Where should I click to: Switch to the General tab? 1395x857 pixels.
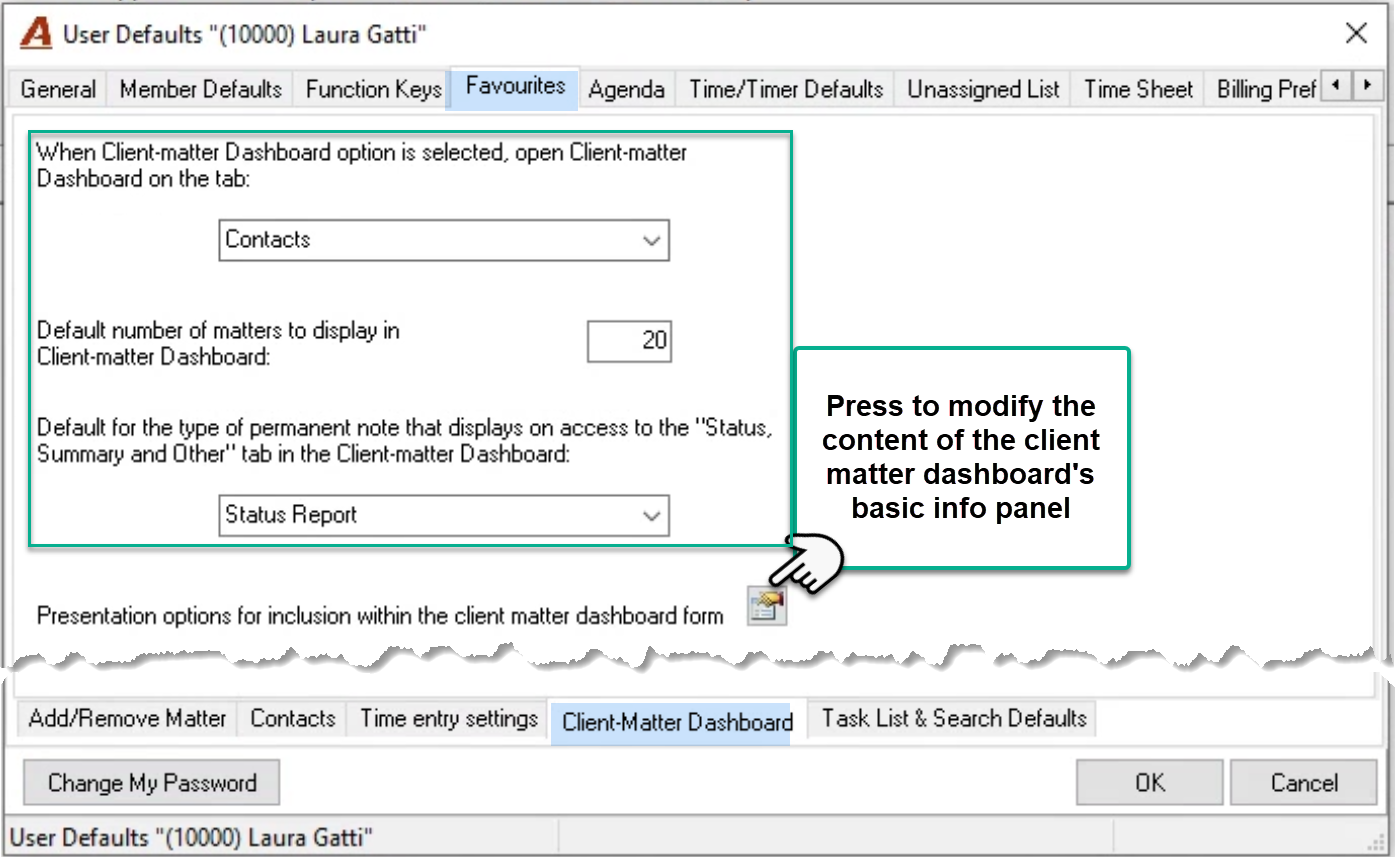click(x=58, y=89)
